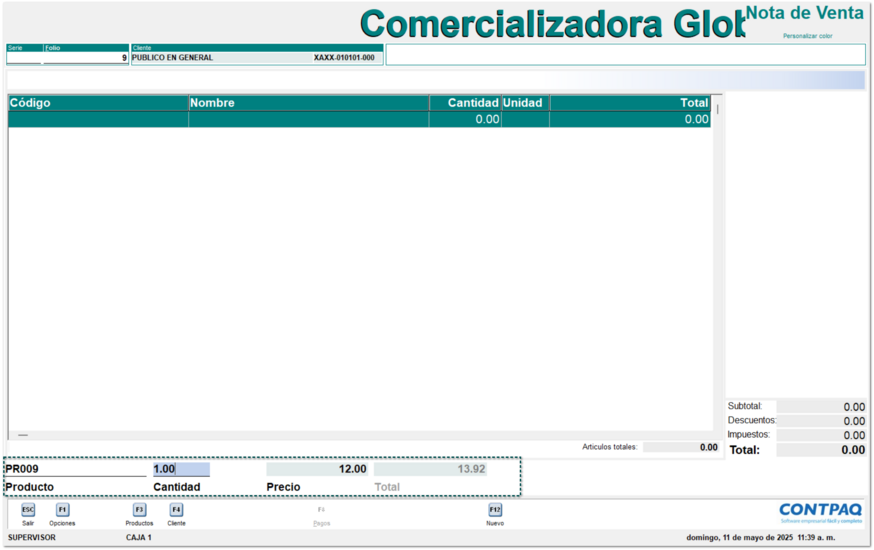Click the Nombre column header

click(308, 103)
